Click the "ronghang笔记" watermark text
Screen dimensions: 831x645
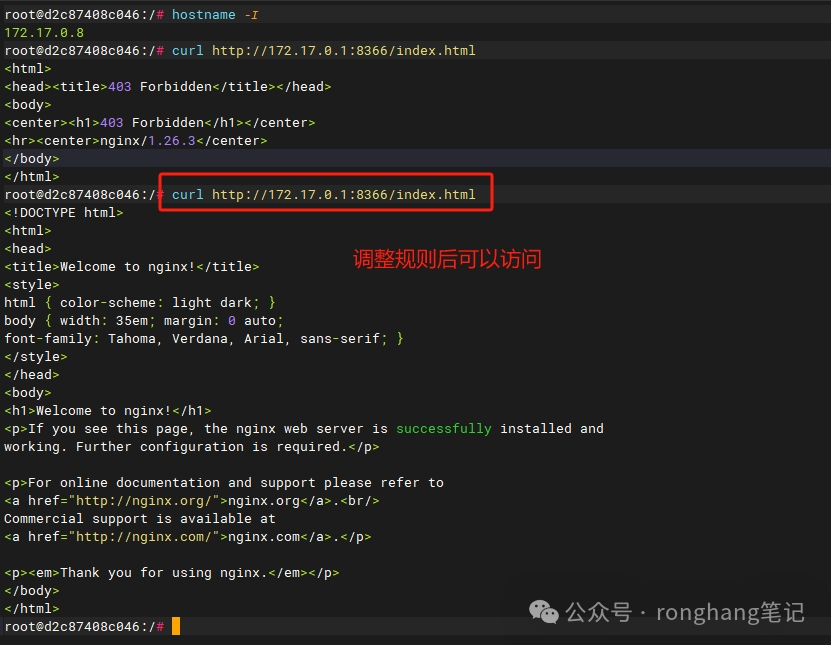[730, 612]
